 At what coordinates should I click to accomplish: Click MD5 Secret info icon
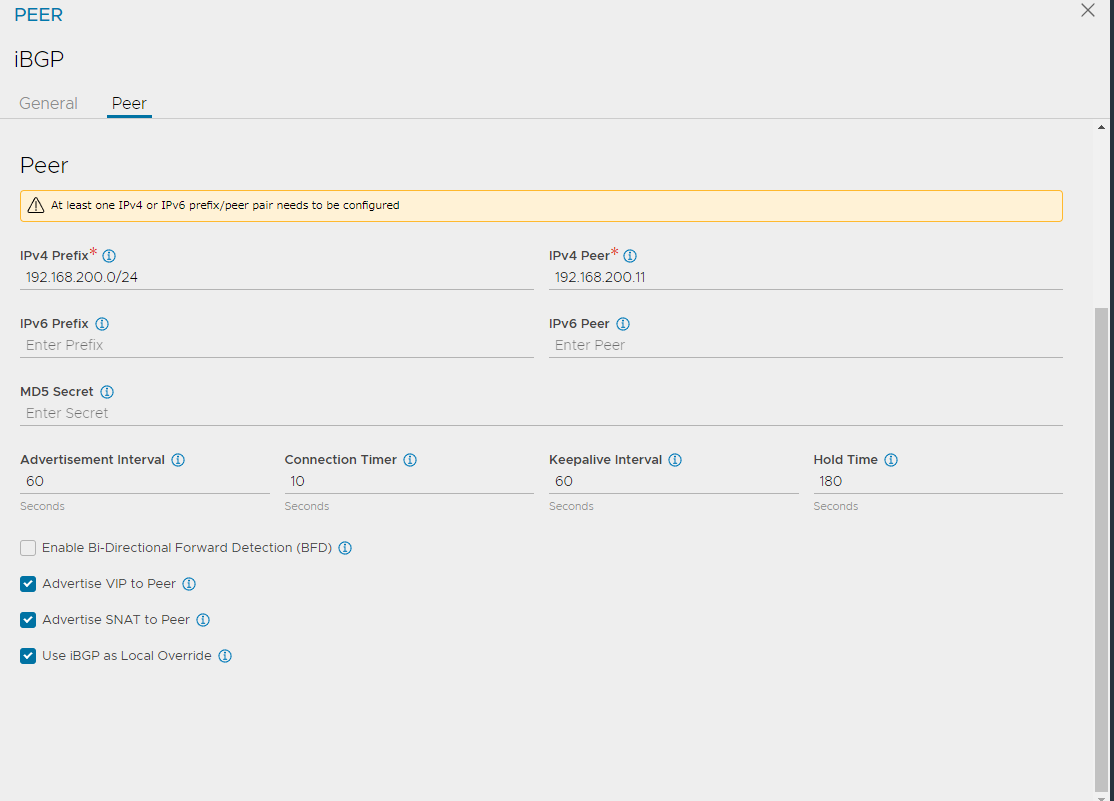click(x=107, y=392)
